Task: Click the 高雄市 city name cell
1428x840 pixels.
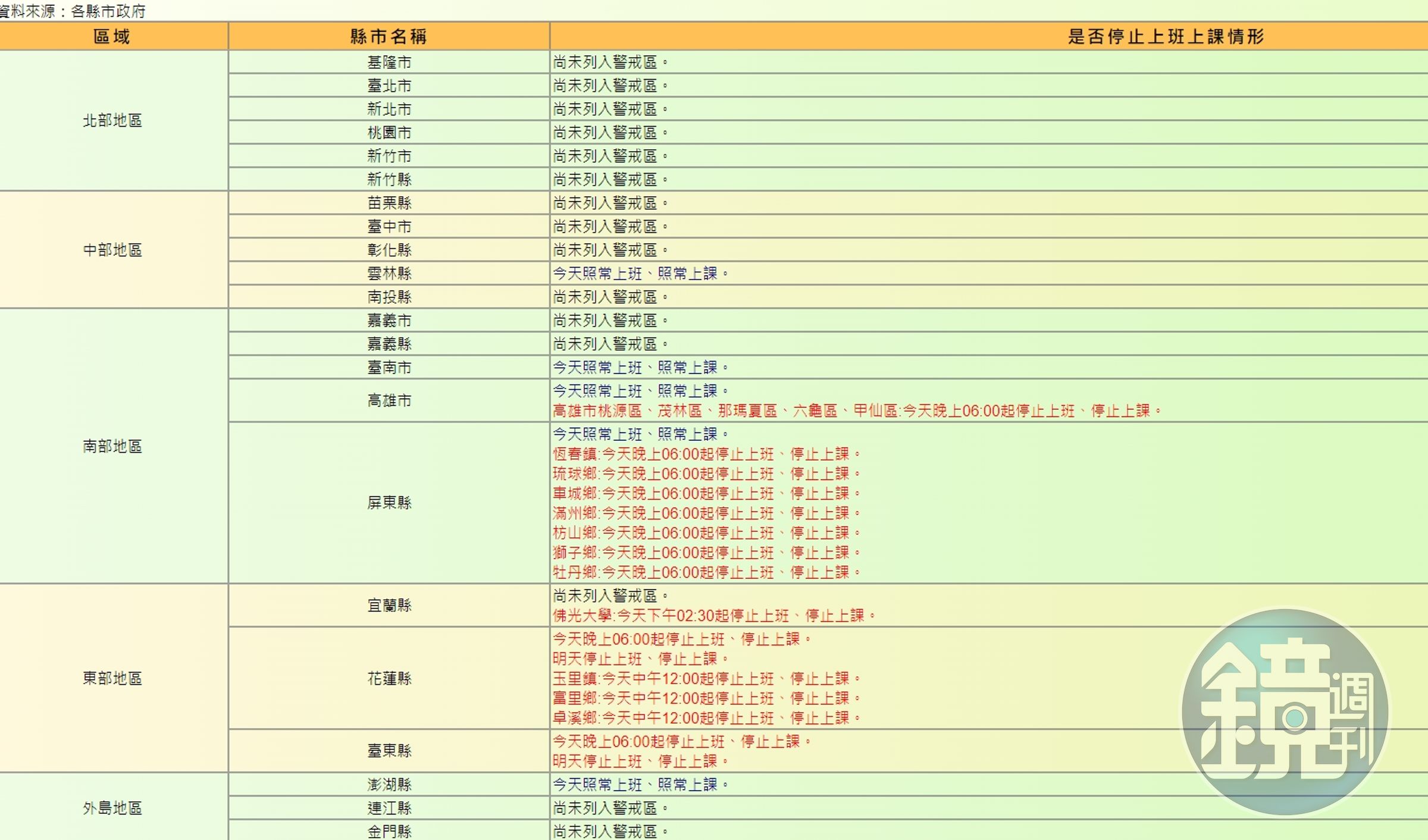Action: point(389,400)
